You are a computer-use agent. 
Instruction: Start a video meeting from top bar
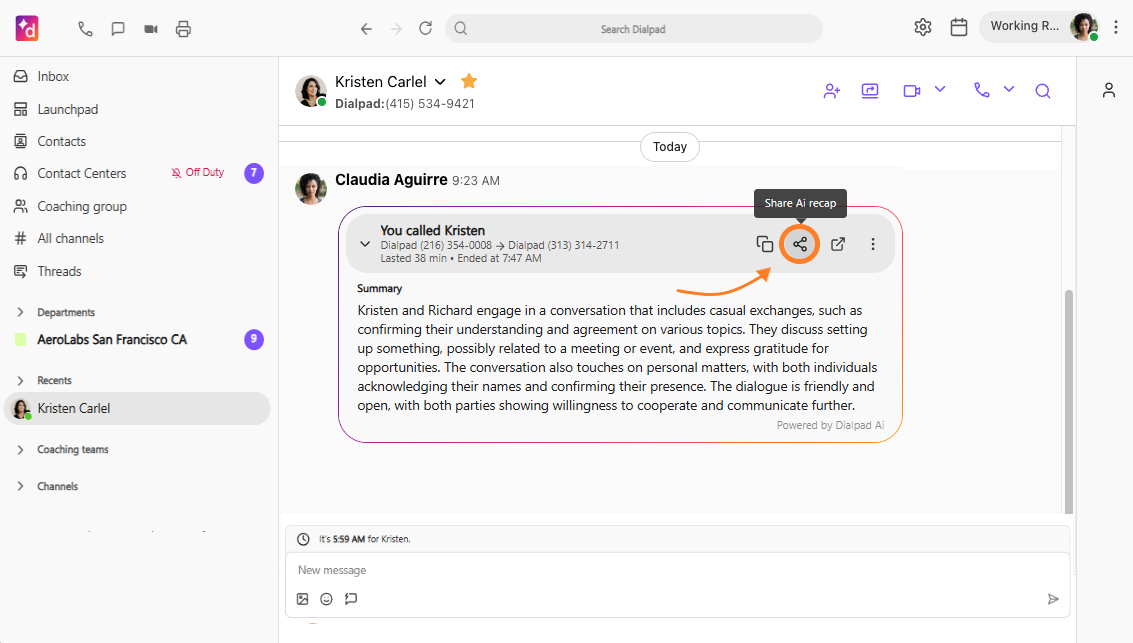(x=150, y=29)
